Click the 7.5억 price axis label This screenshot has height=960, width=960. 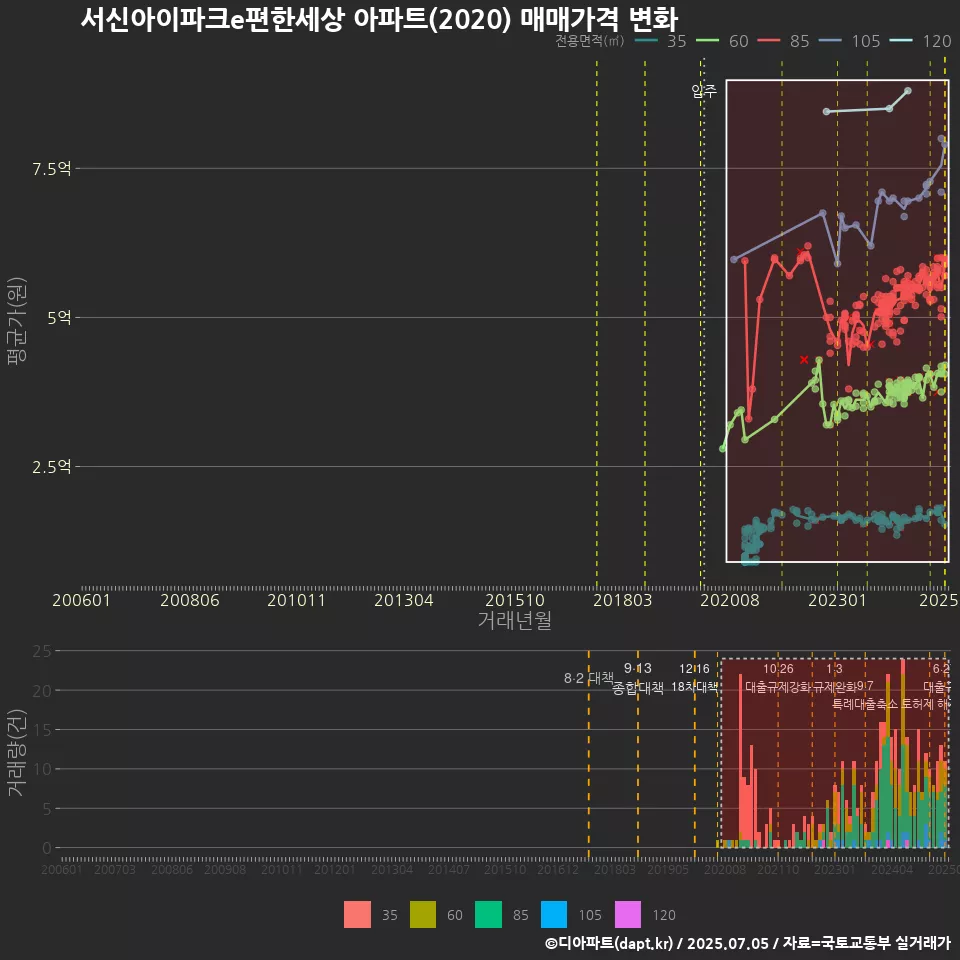51,169
